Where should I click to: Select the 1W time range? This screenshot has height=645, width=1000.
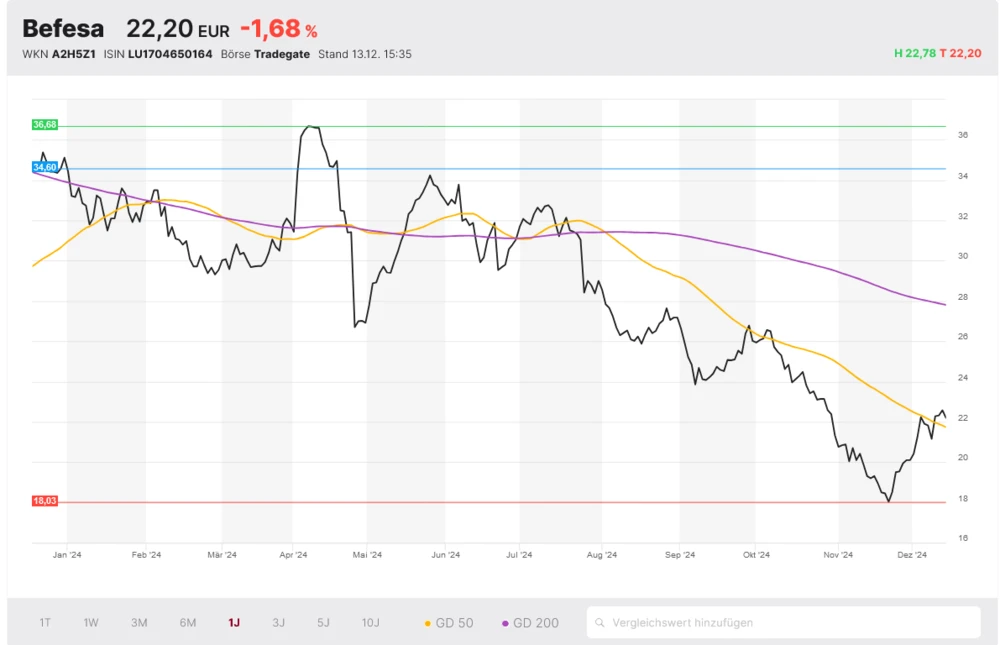91,622
